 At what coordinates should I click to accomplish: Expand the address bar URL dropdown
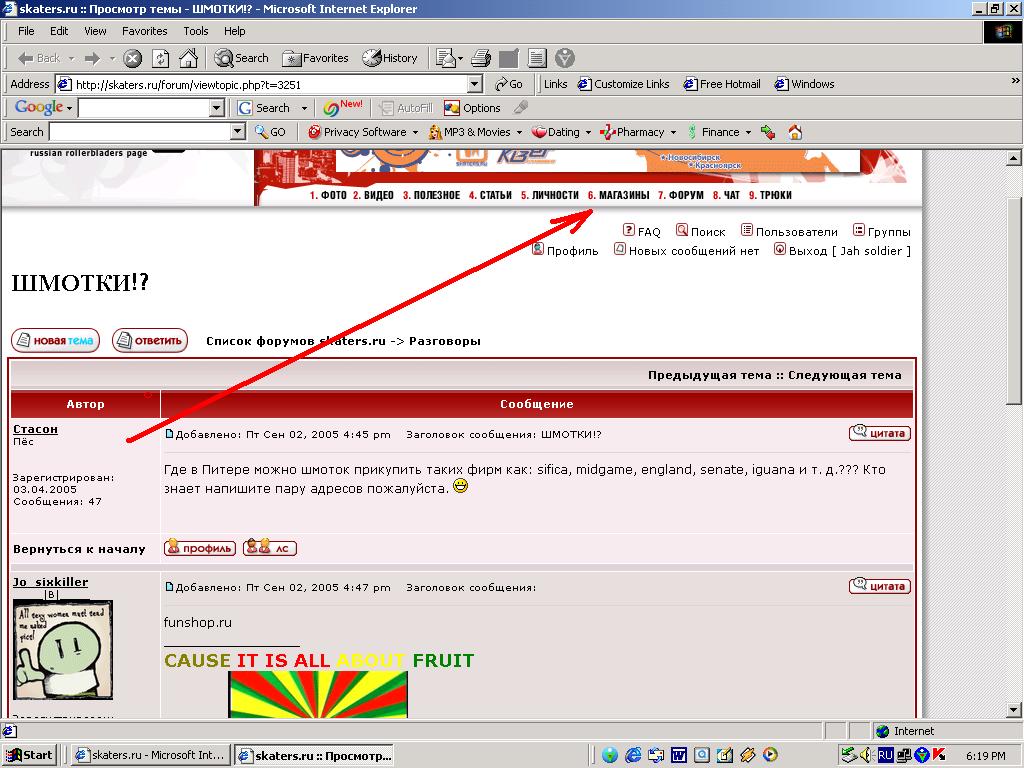pyautogui.click(x=474, y=85)
